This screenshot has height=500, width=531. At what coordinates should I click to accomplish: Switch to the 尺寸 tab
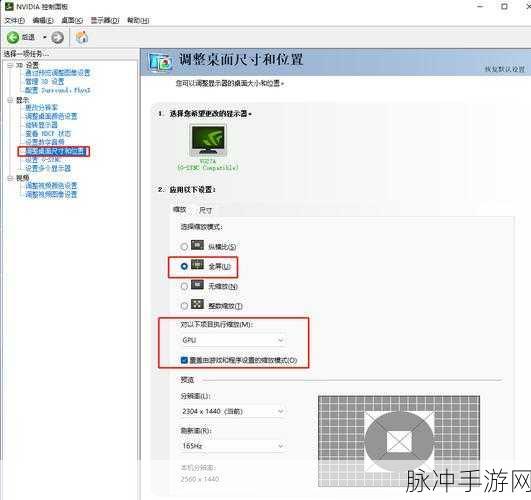(x=206, y=210)
